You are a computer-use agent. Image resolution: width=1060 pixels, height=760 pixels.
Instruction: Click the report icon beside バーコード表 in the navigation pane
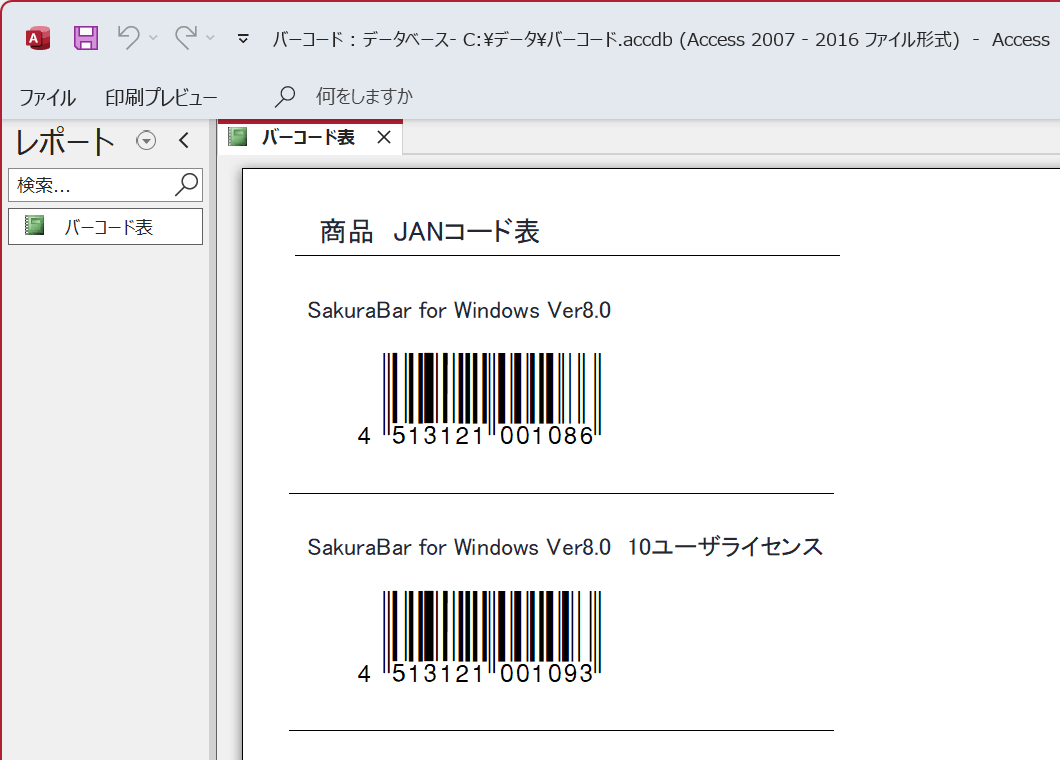[33, 226]
